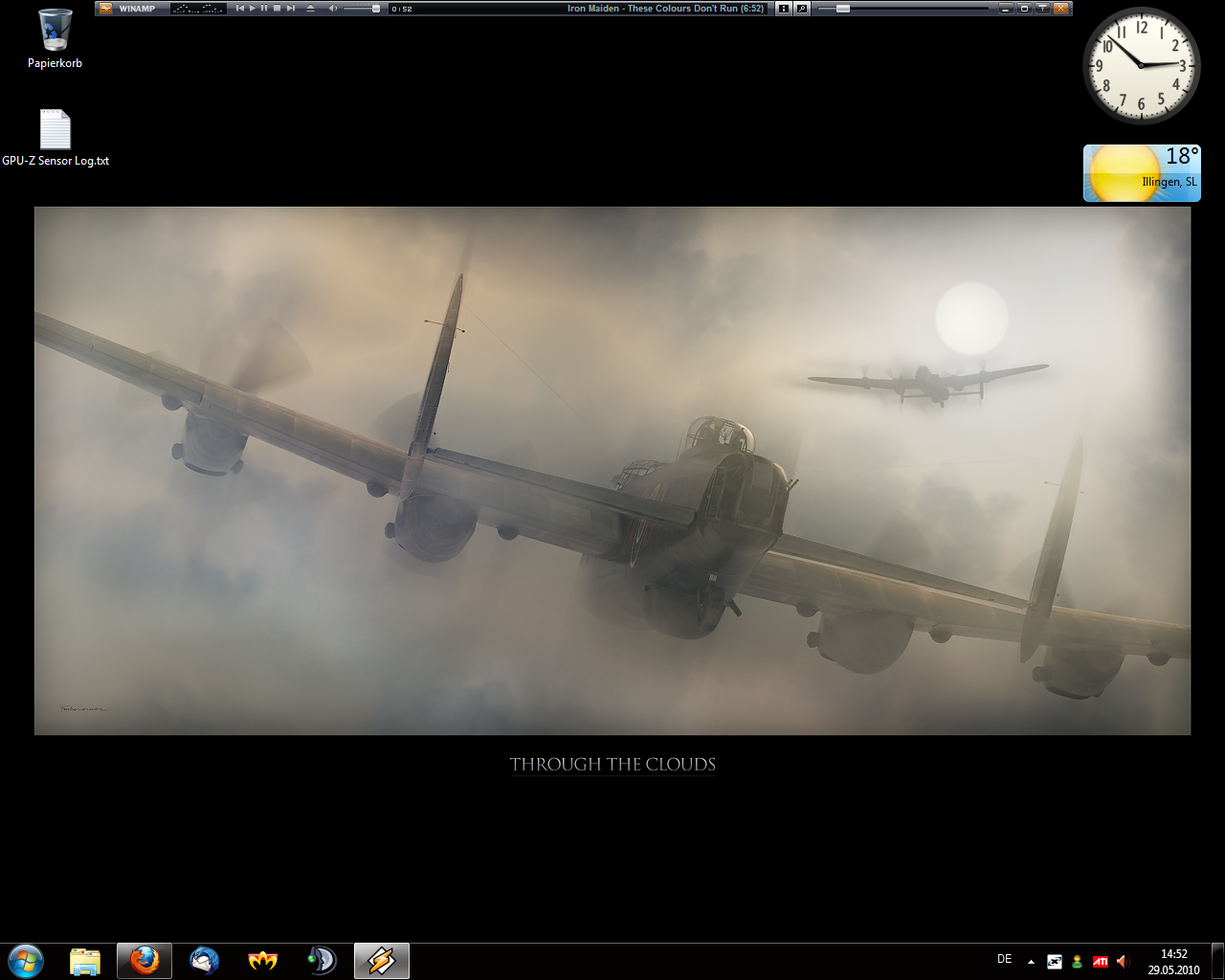Open the Winamp main menu icon
The height and width of the screenshot is (980, 1225).
click(x=105, y=8)
